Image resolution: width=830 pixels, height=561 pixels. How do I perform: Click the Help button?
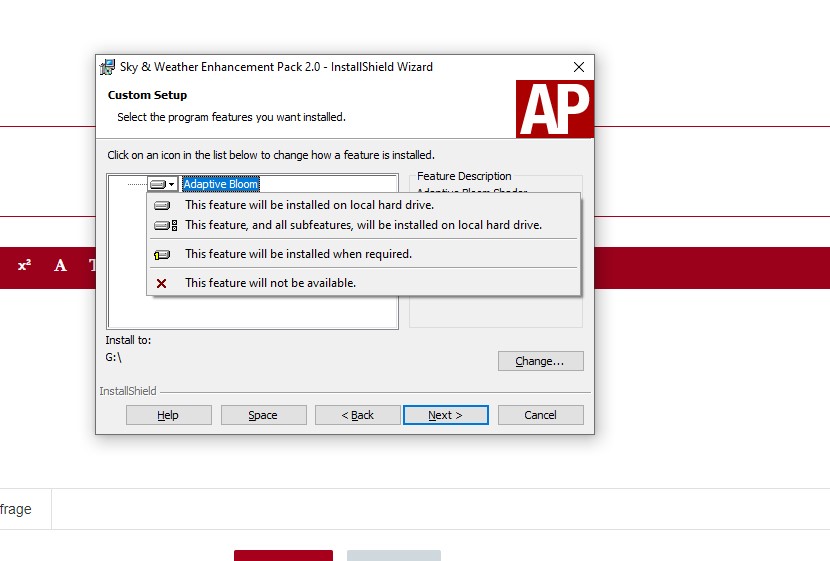pyautogui.click(x=168, y=415)
